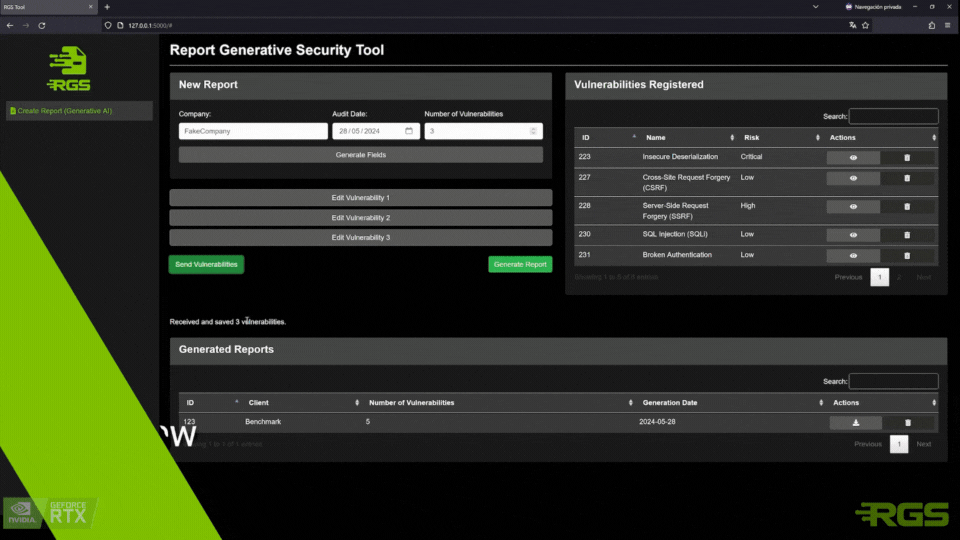Sort vulnerabilities by Name column
This screenshot has width=960, height=540.
click(x=688, y=138)
